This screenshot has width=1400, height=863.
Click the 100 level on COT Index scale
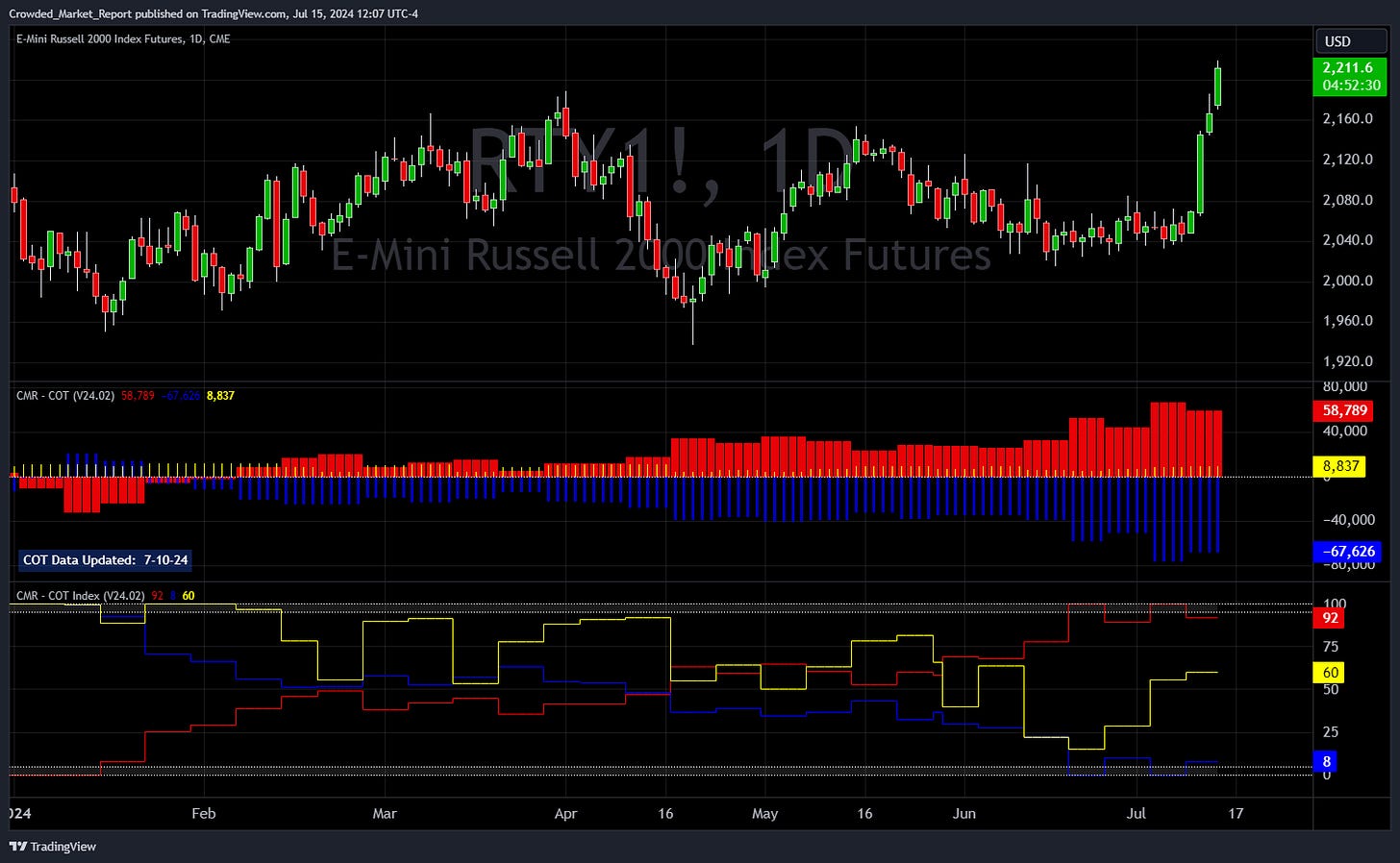1335,604
